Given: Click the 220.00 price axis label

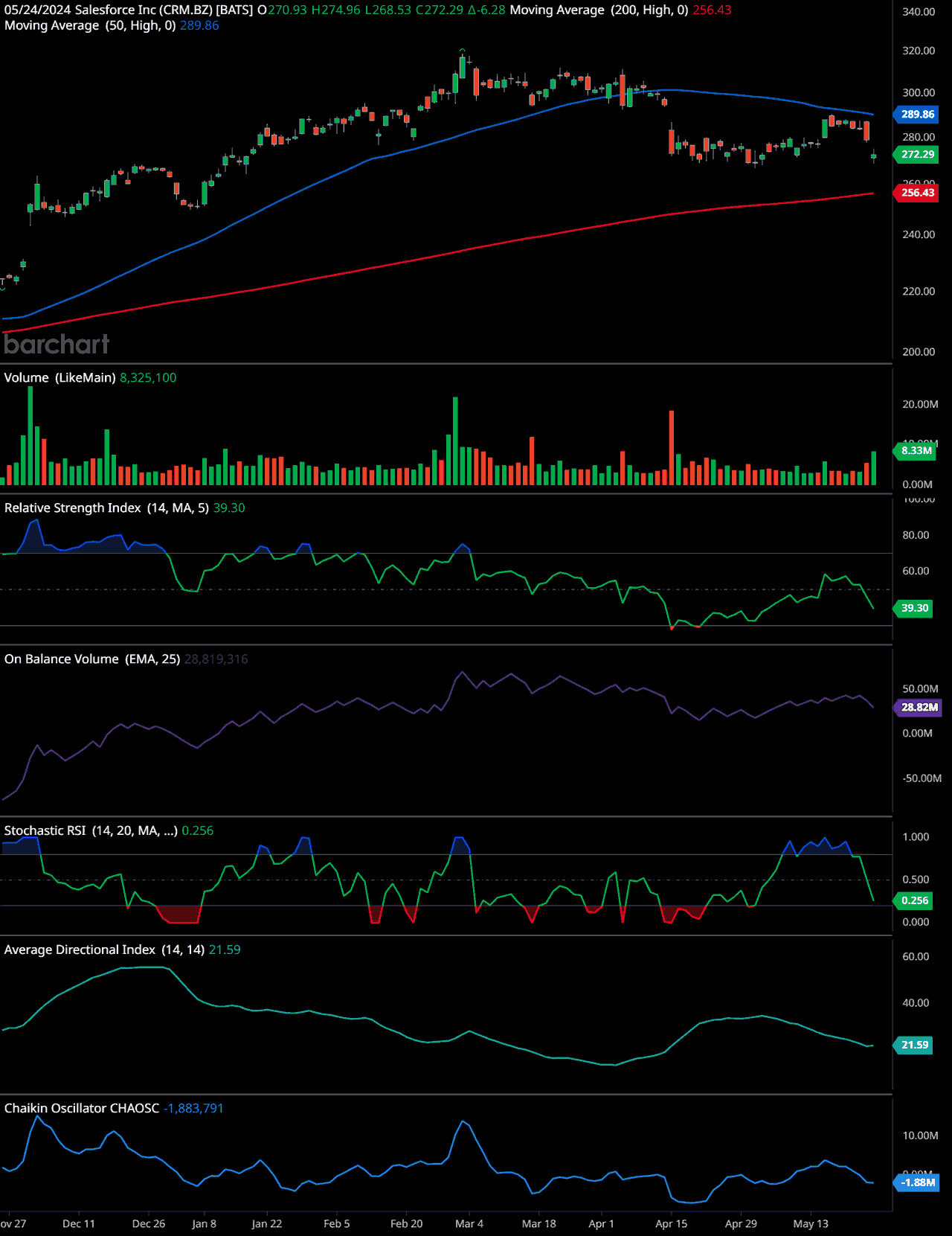Looking at the screenshot, I should point(919,291).
